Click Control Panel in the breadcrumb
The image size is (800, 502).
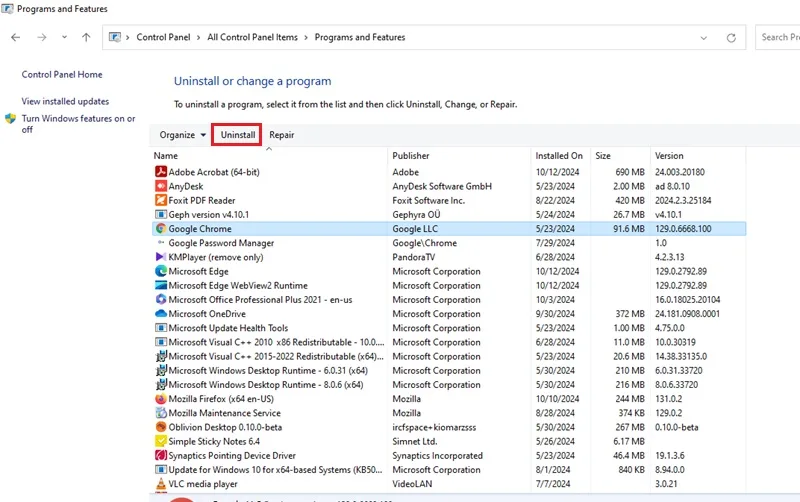[x=163, y=37]
